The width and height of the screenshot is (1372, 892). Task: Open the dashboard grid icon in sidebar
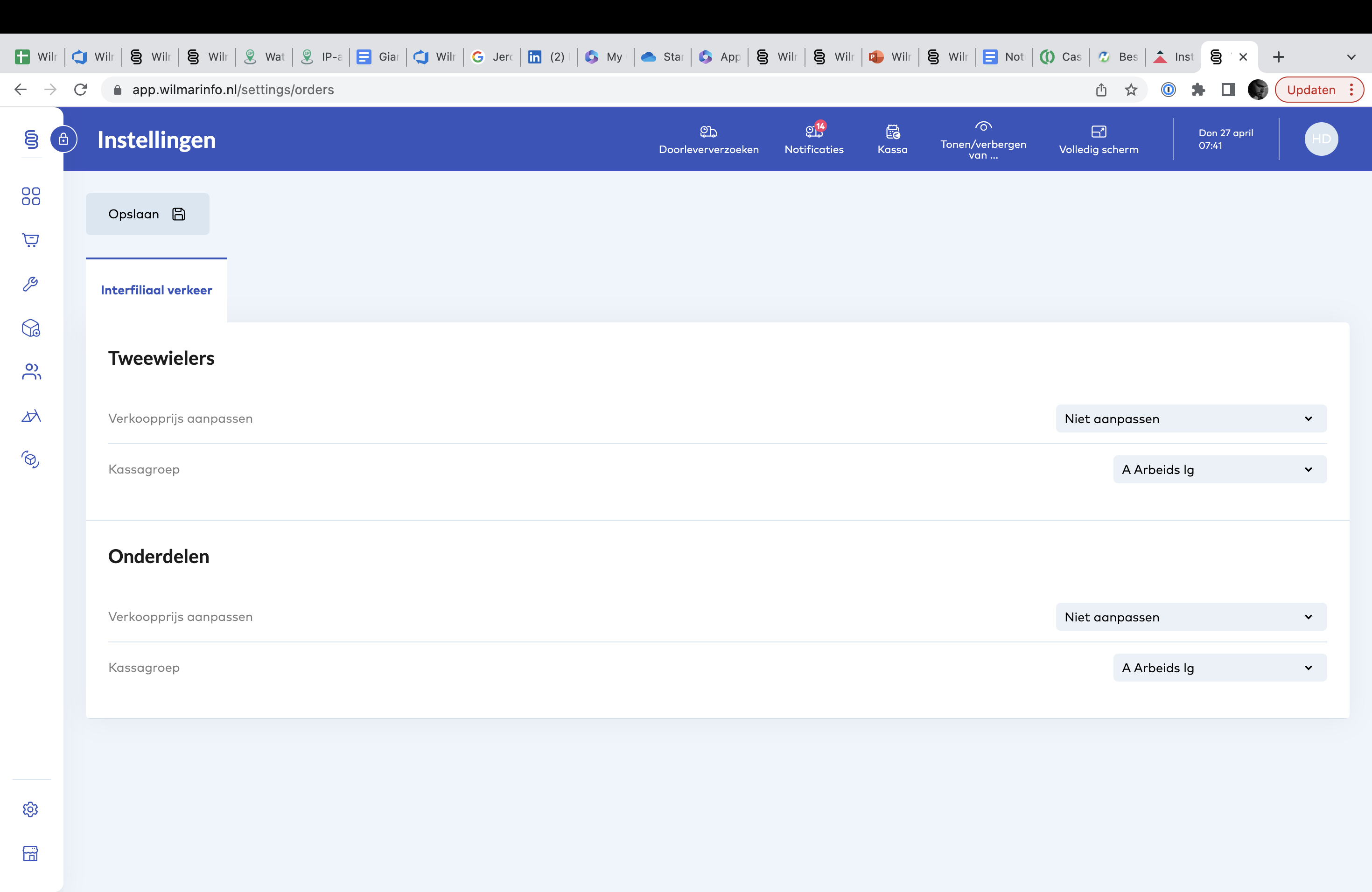(30, 196)
